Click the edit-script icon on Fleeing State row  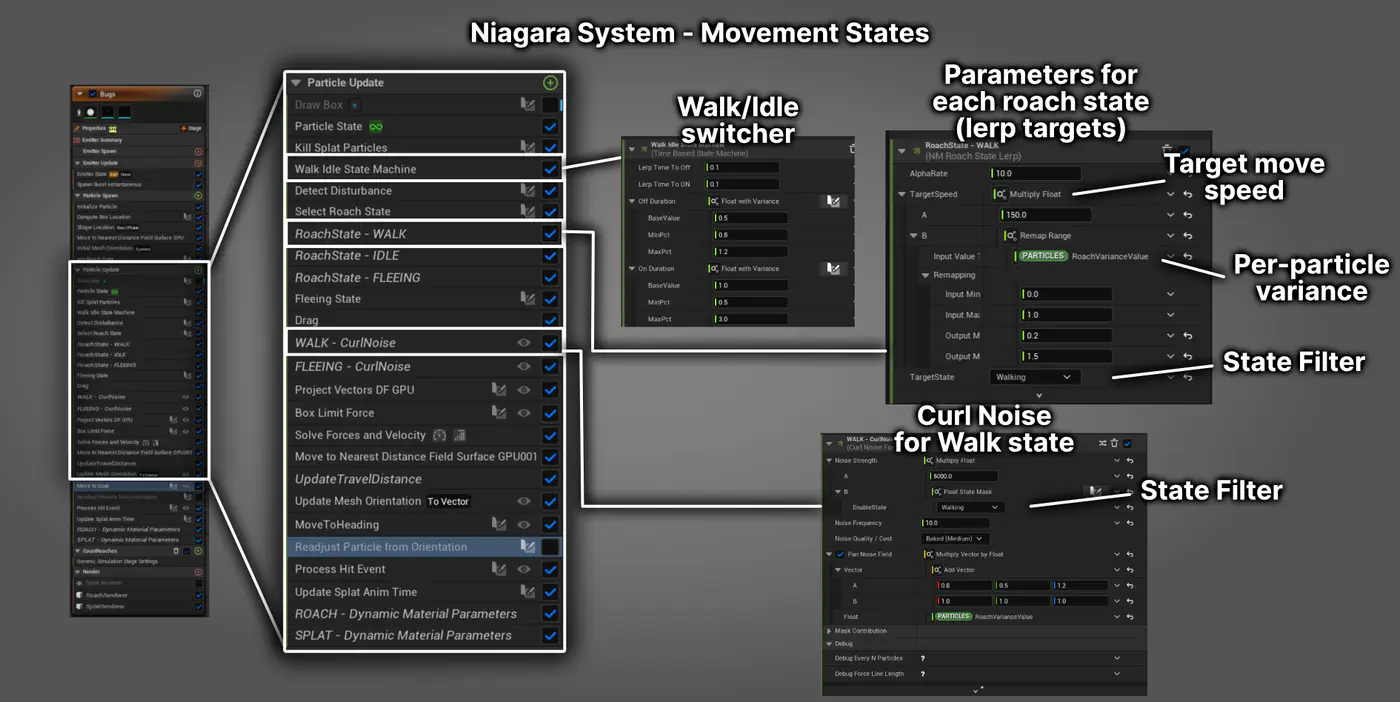coord(526,298)
